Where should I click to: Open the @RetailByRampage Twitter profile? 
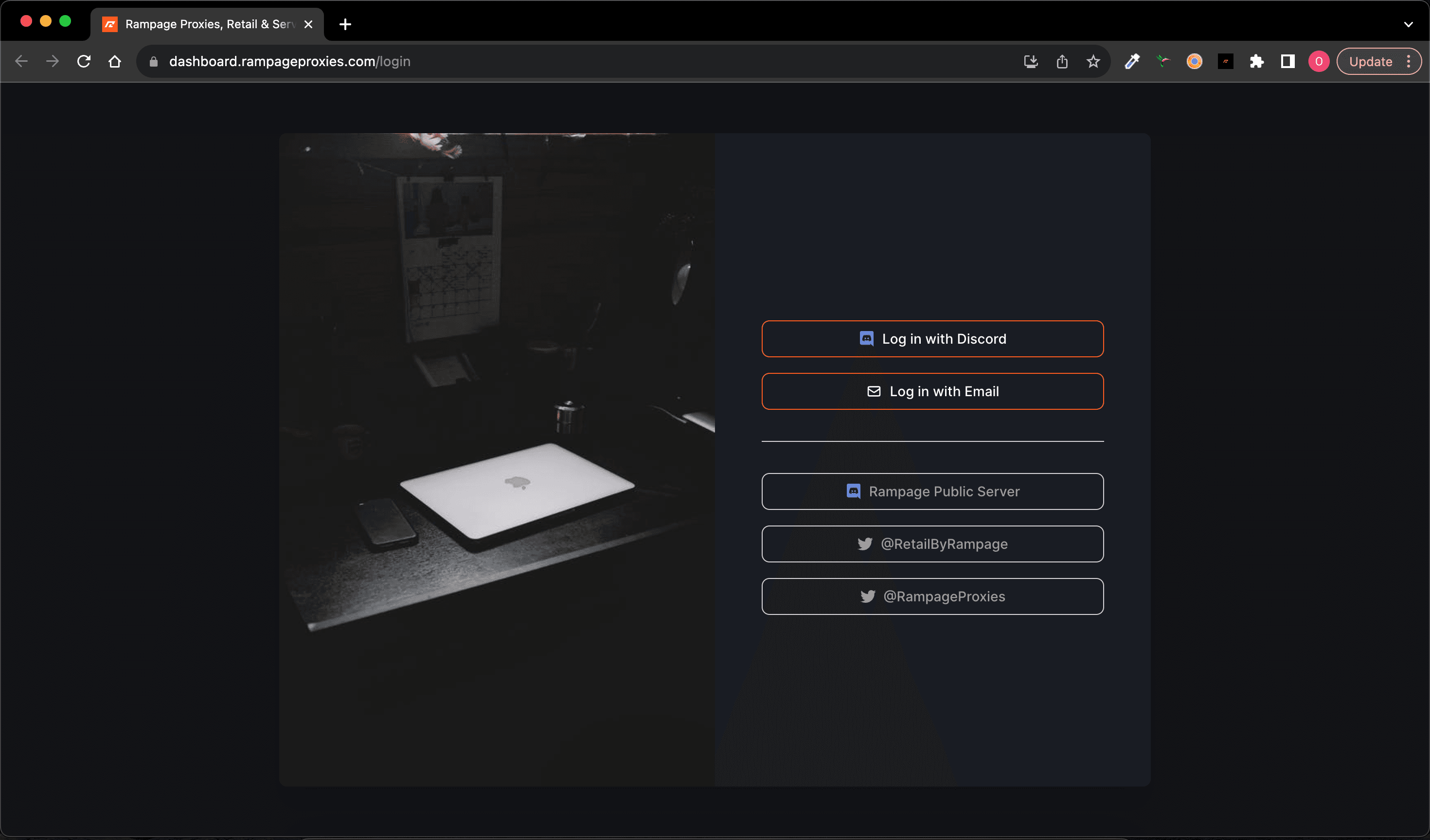tap(932, 543)
